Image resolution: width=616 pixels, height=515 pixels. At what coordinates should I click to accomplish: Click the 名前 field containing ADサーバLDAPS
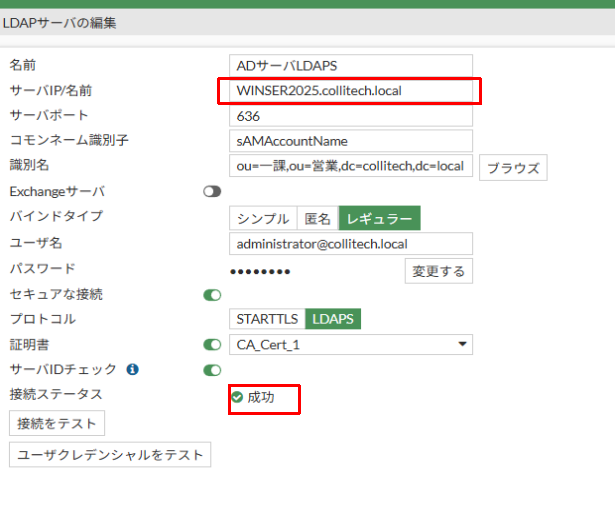(x=350, y=65)
